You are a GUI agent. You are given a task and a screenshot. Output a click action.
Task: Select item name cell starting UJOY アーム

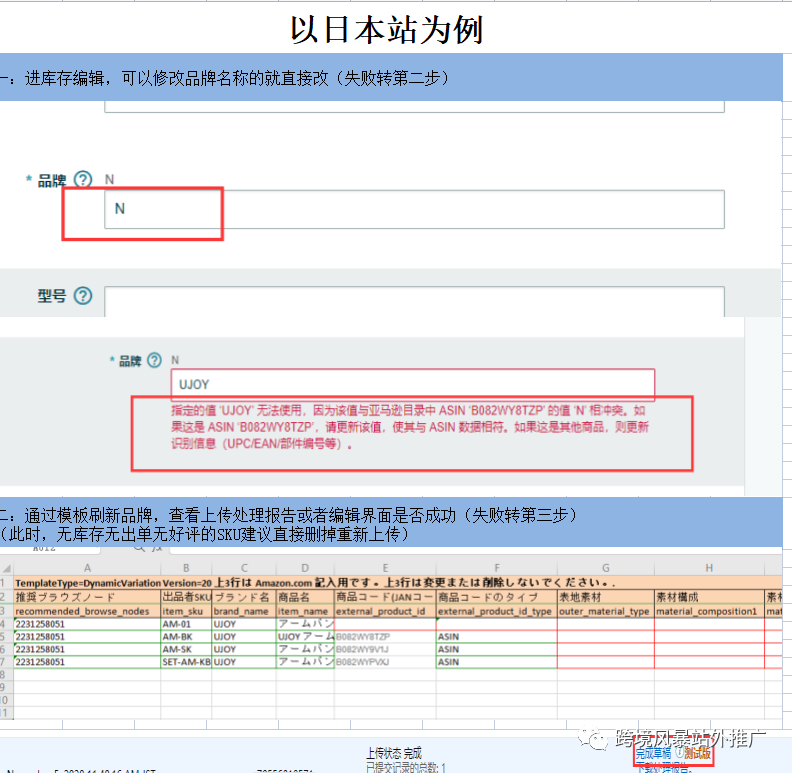pos(305,637)
